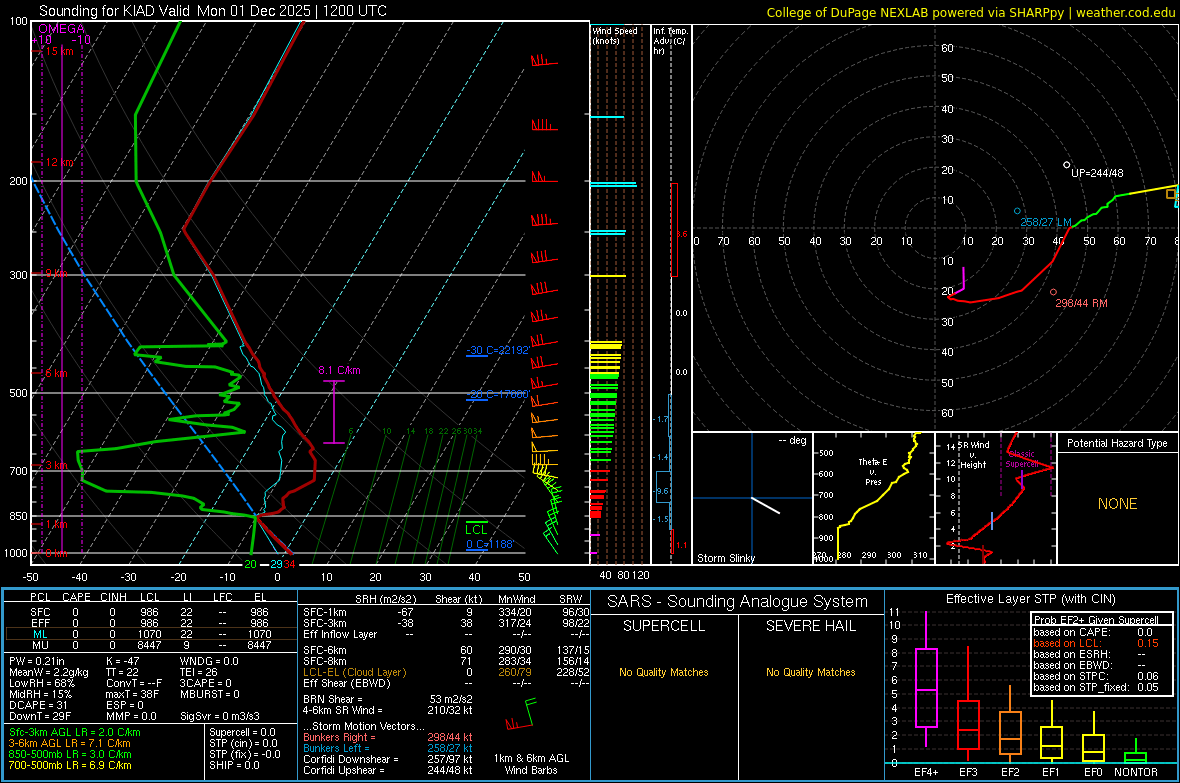
Task: Click the LowRH = 68% value
Action: click(41, 684)
